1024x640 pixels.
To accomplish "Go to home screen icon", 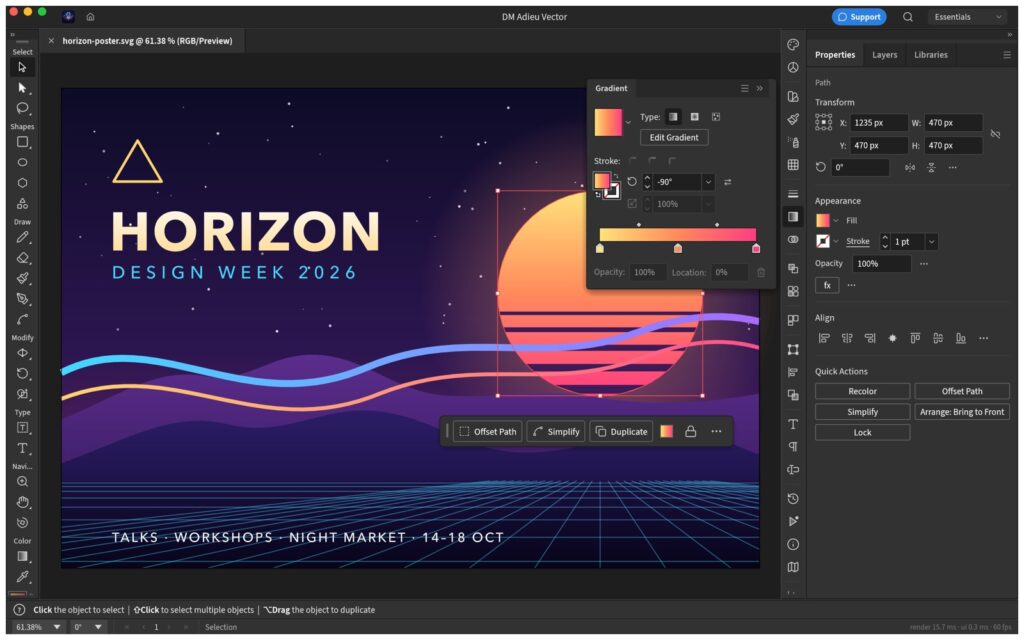I will (90, 17).
